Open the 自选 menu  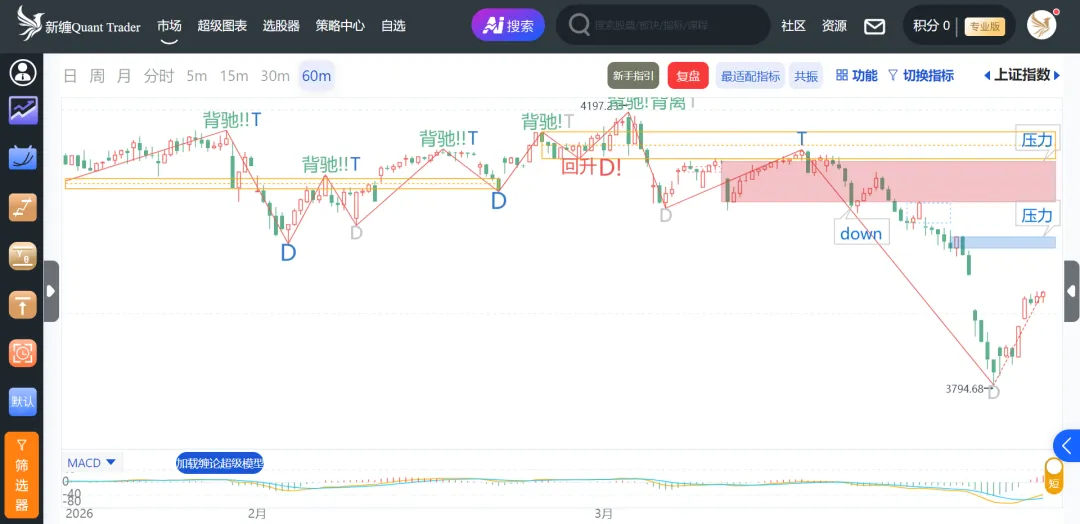tap(393, 26)
